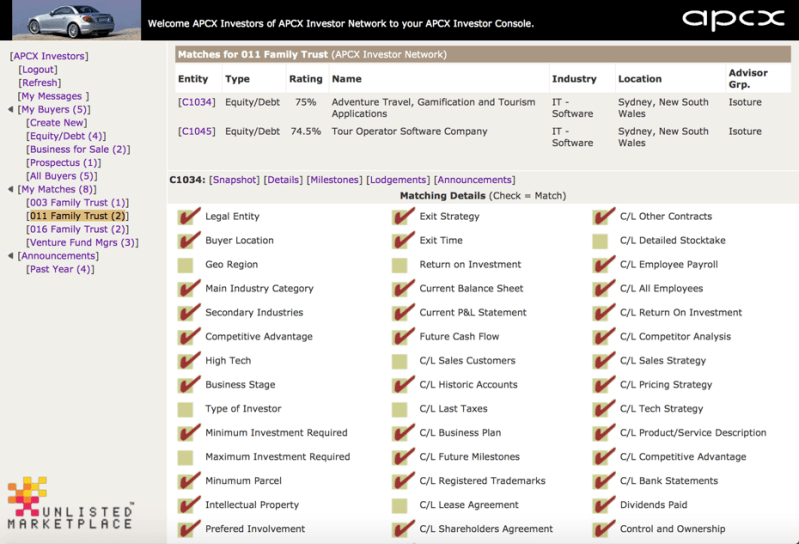Screen dimensions: 799x544
Task: Click the C/L Other Contracts check icon
Action: tap(604, 216)
